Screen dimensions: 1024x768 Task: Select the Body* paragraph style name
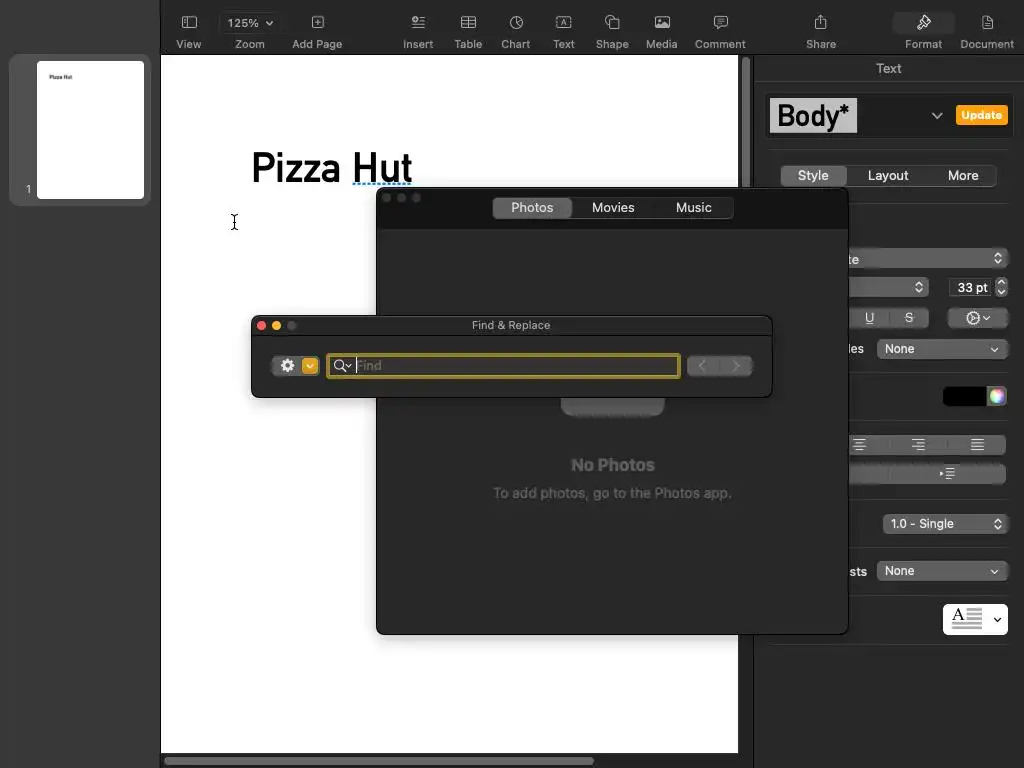pyautogui.click(x=813, y=116)
